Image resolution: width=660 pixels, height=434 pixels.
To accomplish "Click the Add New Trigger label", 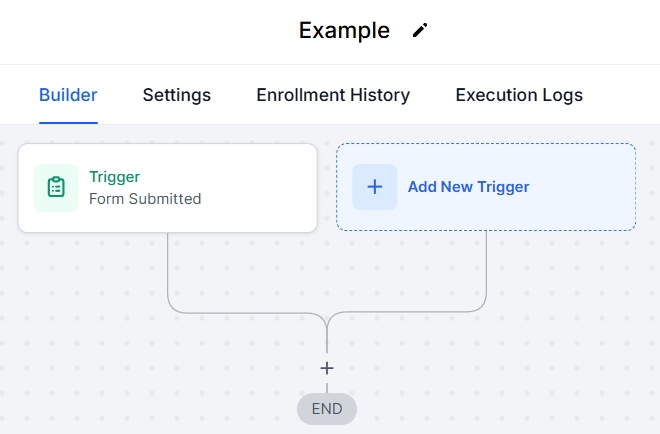I will 468,187.
